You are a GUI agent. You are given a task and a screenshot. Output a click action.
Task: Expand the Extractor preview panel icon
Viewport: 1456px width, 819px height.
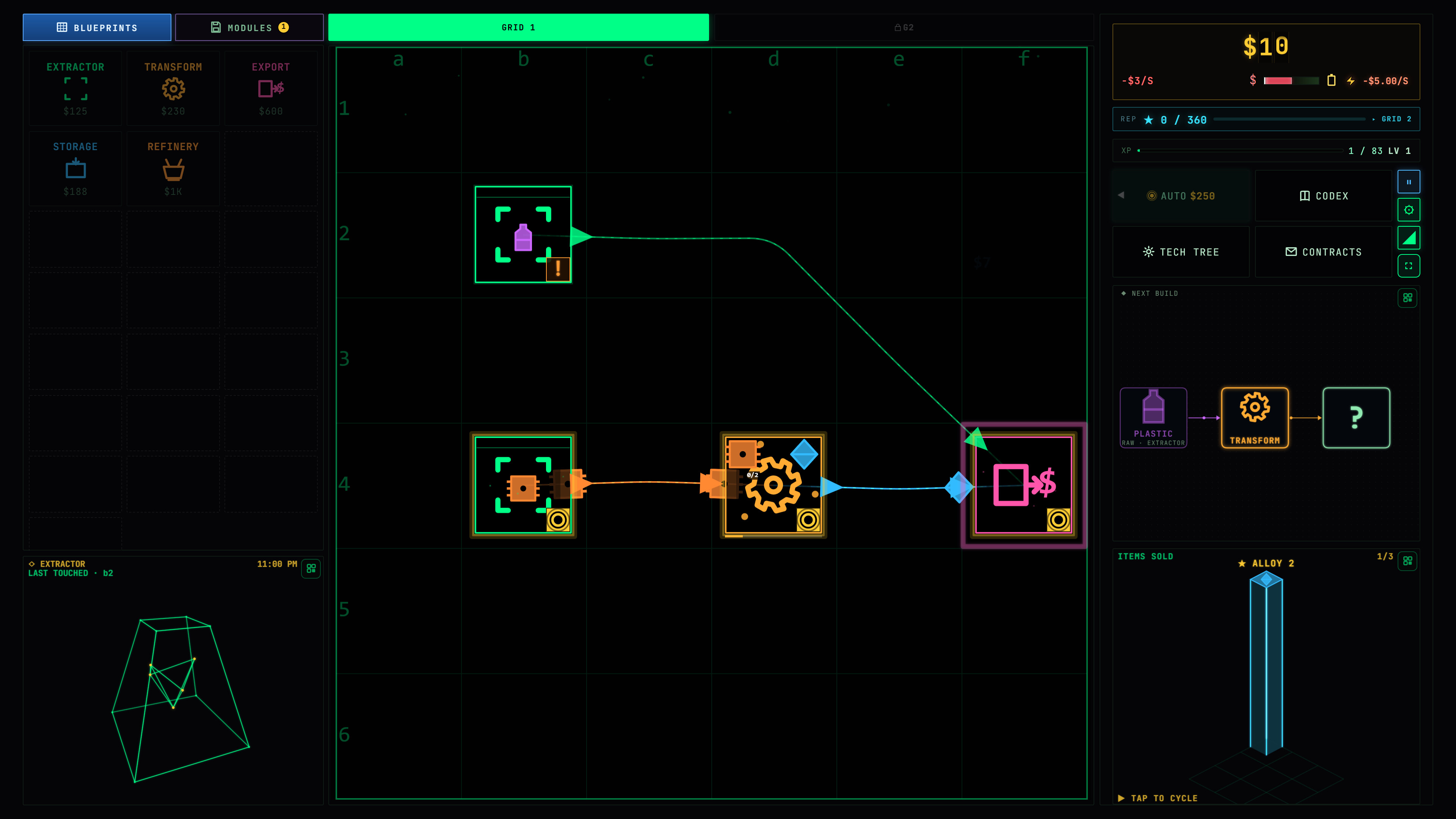click(x=311, y=569)
